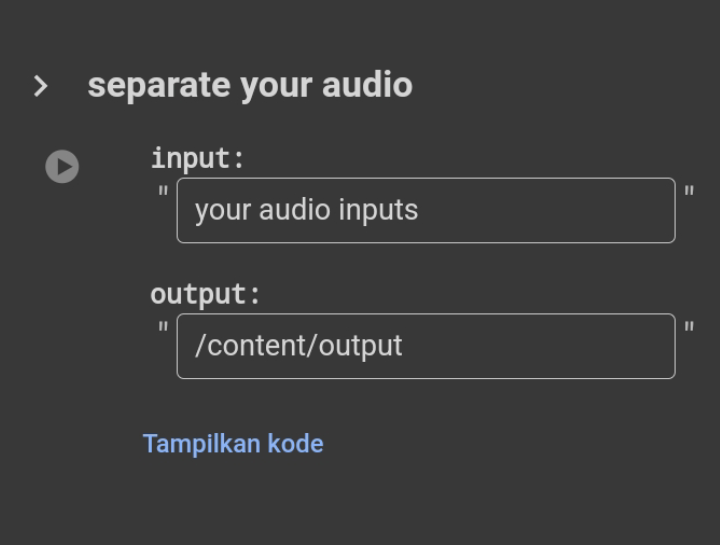
Task: Click the closing quote after output field
Action: [x=689, y=327]
